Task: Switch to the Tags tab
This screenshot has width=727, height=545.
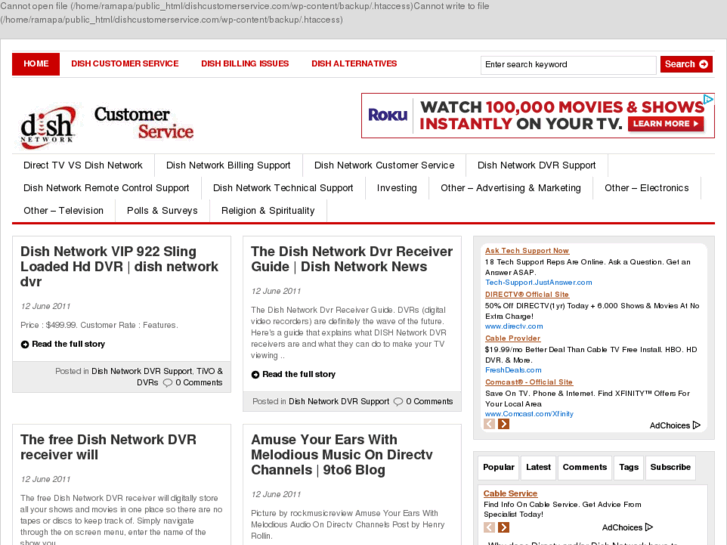Action: 629,468
